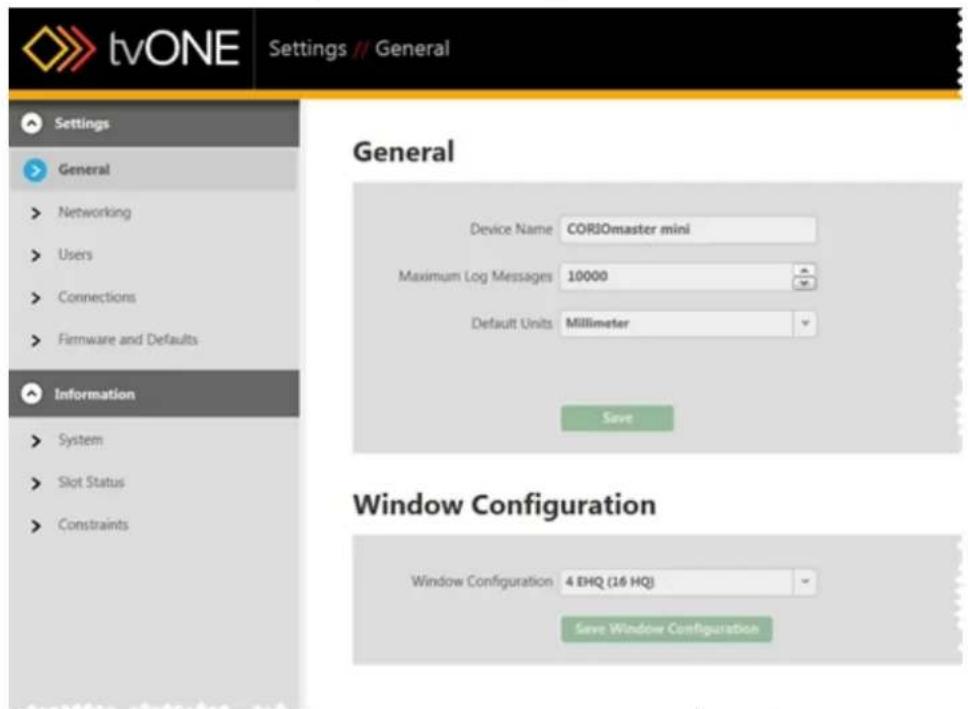Open the Connections settings page
968x709 pixels.
(x=97, y=297)
